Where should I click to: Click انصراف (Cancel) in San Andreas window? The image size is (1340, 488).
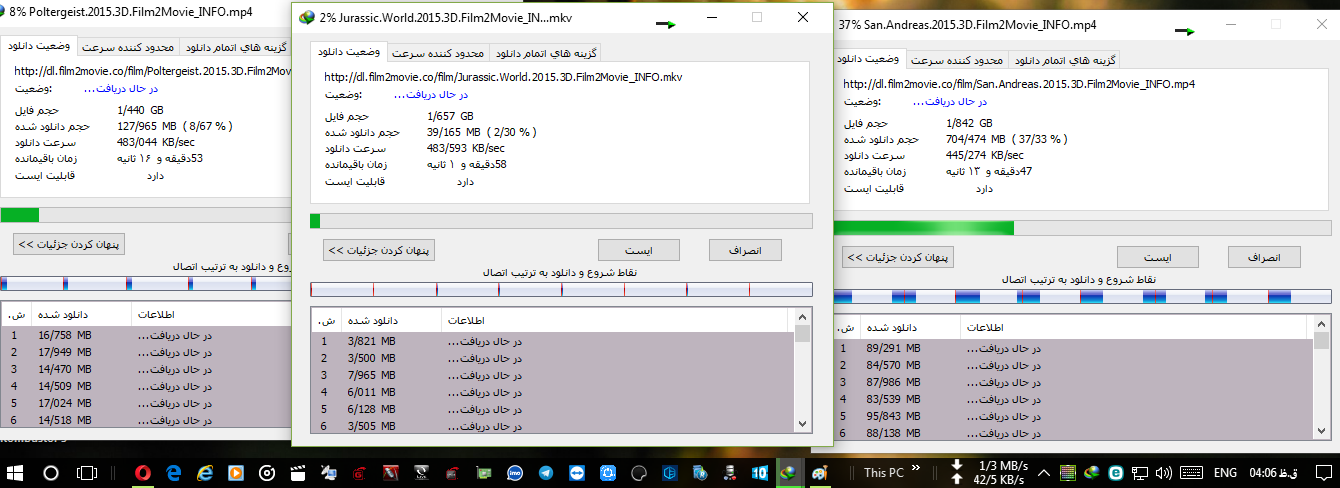tap(1264, 257)
